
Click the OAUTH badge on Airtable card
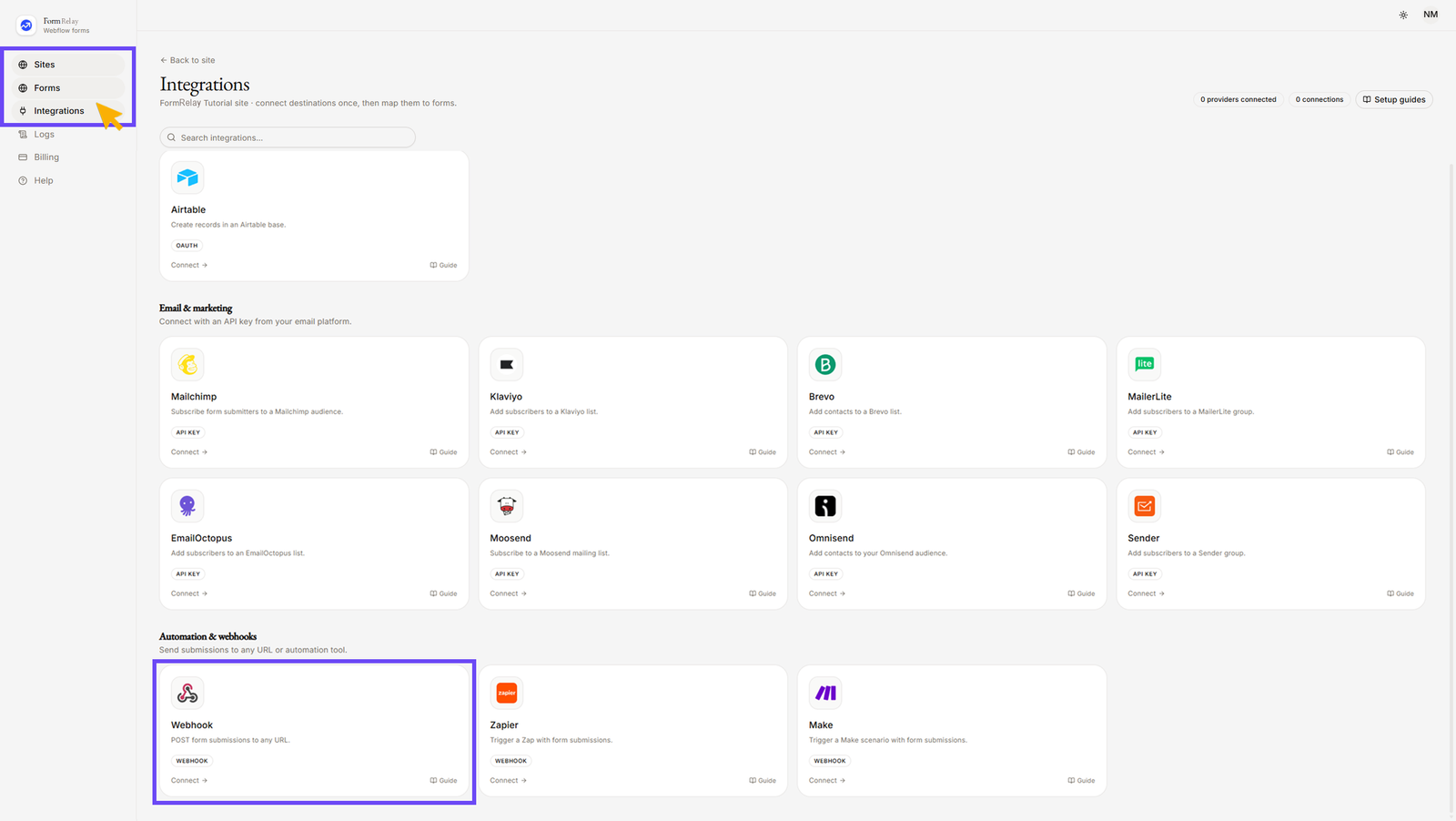tap(187, 246)
